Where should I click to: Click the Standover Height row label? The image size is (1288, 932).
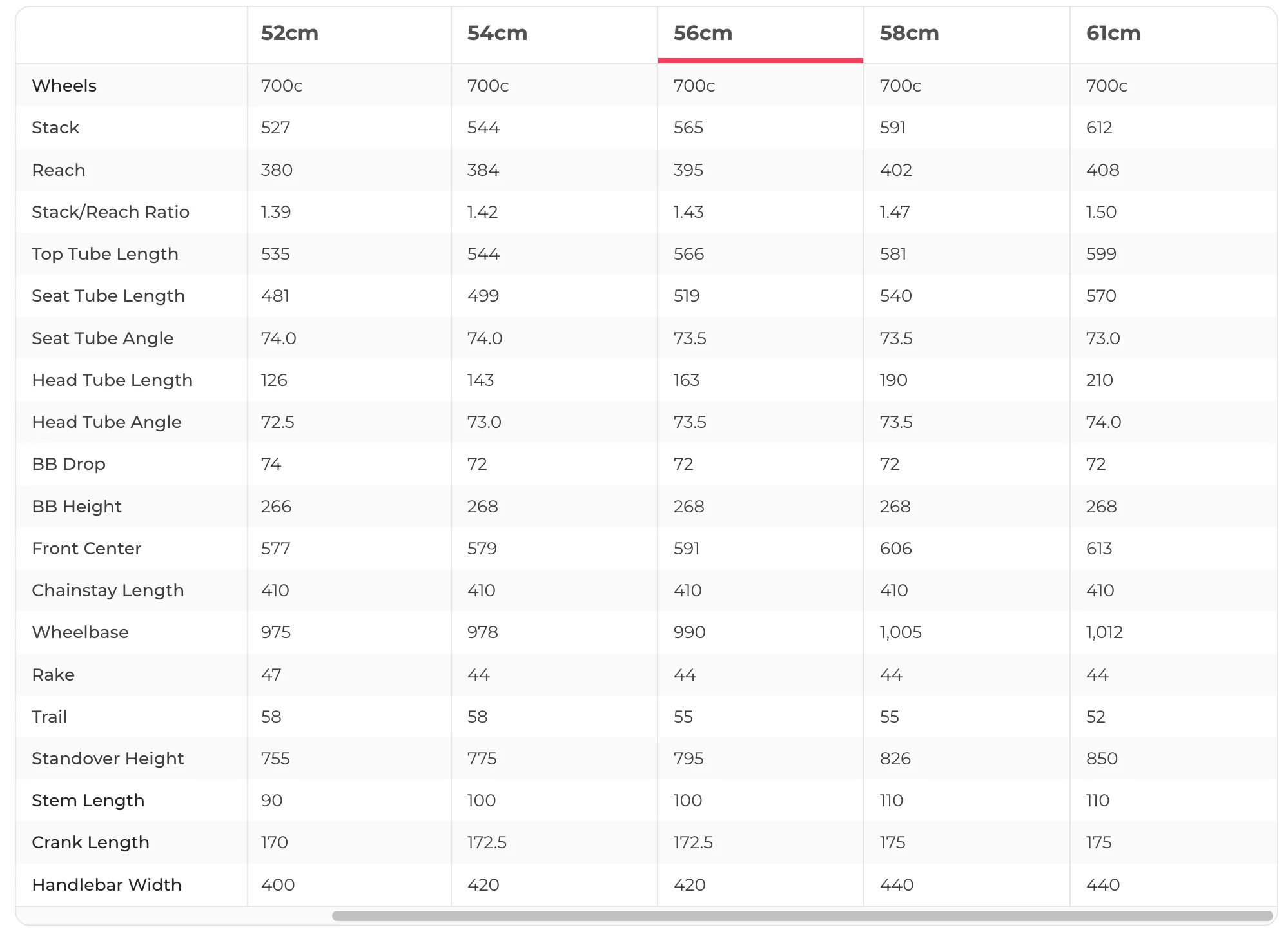coord(108,759)
